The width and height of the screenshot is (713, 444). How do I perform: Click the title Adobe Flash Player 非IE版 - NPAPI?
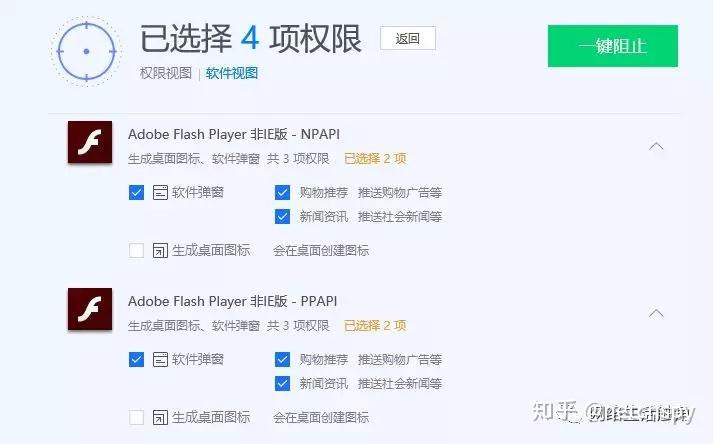pyautogui.click(x=234, y=134)
